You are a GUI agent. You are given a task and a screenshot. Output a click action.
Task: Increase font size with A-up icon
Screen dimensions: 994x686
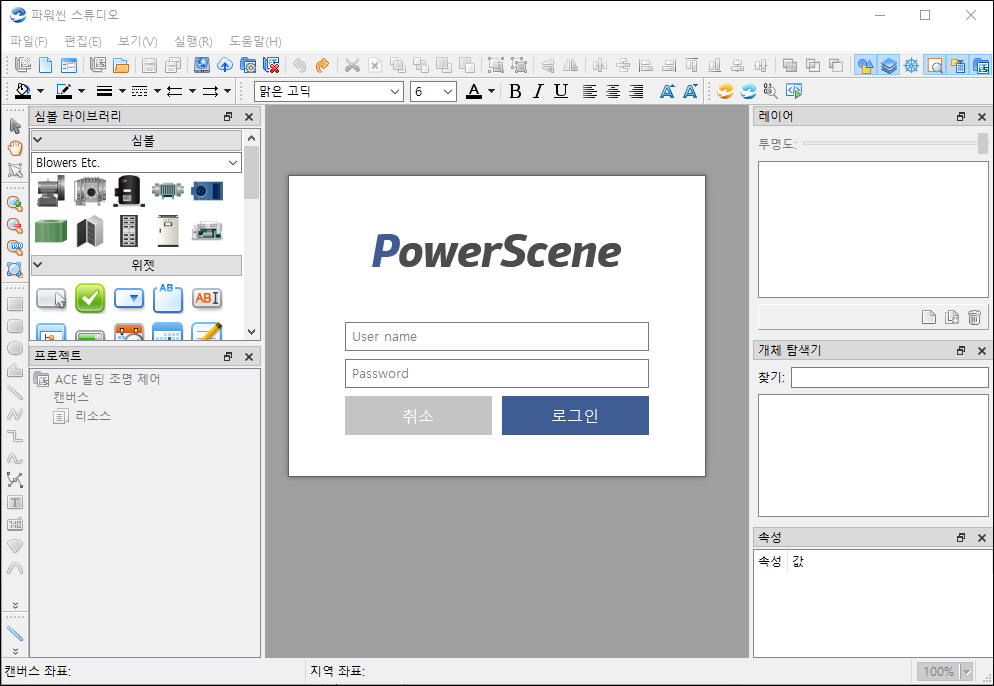point(667,91)
